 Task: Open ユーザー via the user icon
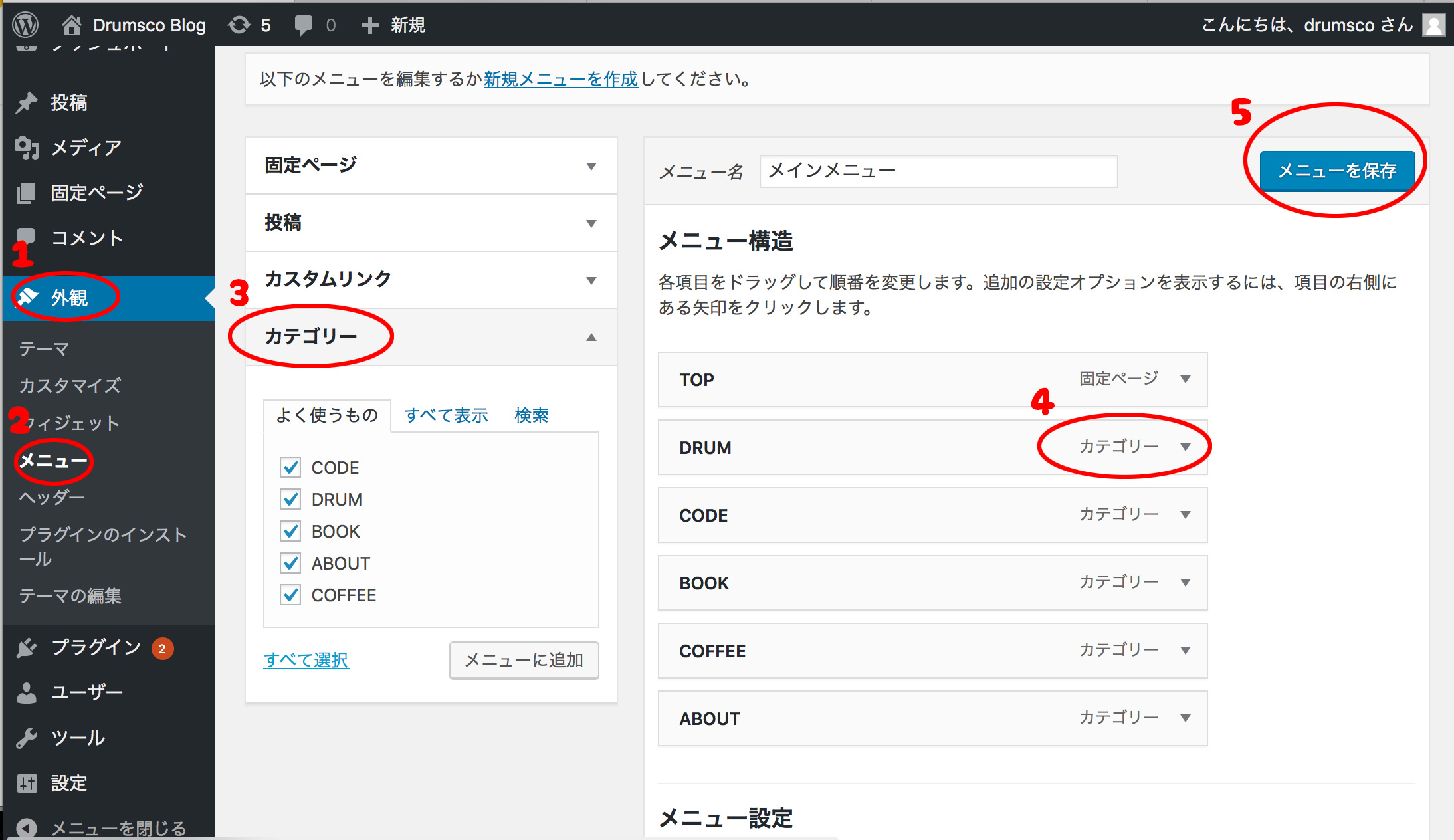27,692
